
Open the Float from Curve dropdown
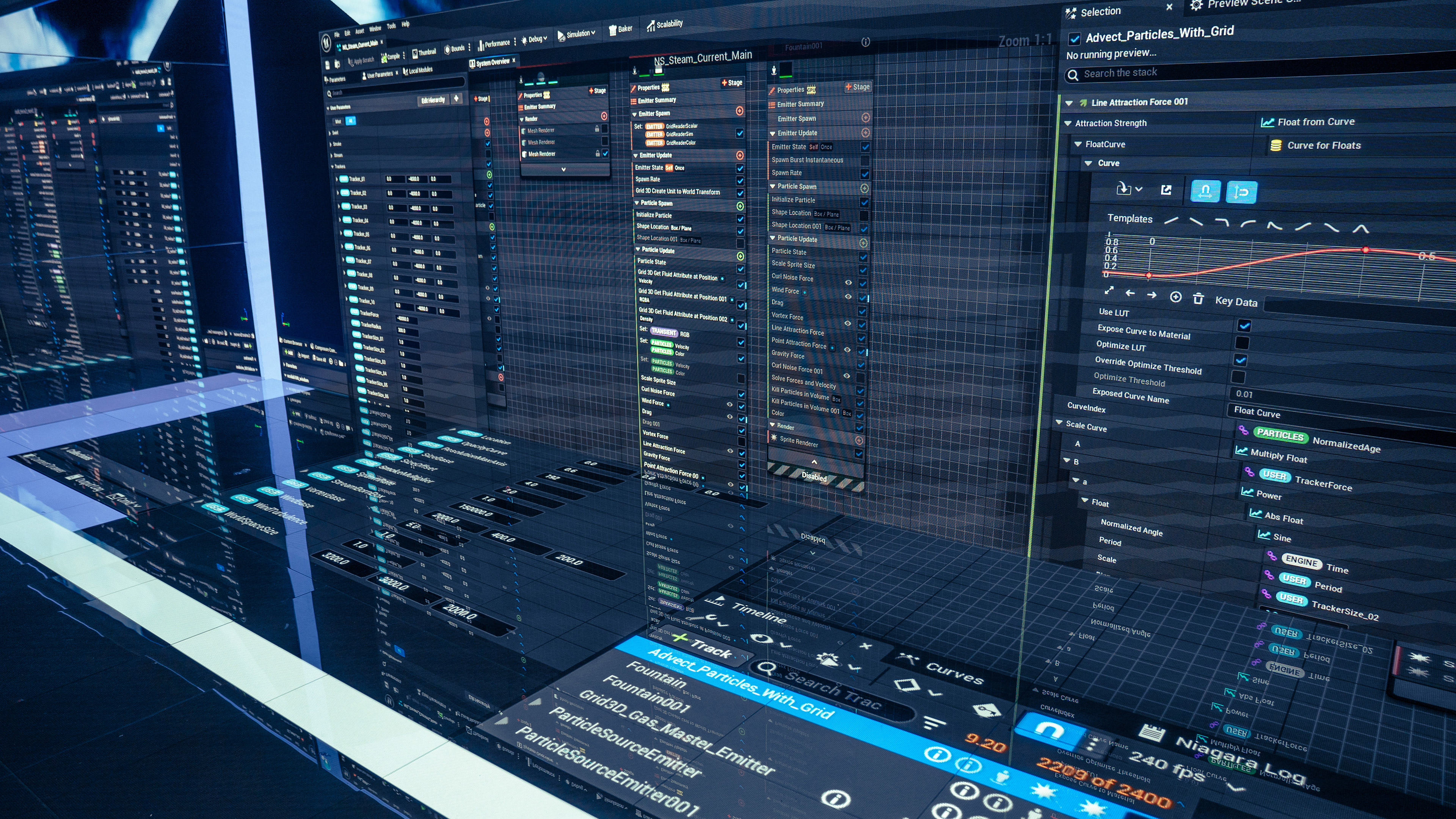[x=1307, y=122]
